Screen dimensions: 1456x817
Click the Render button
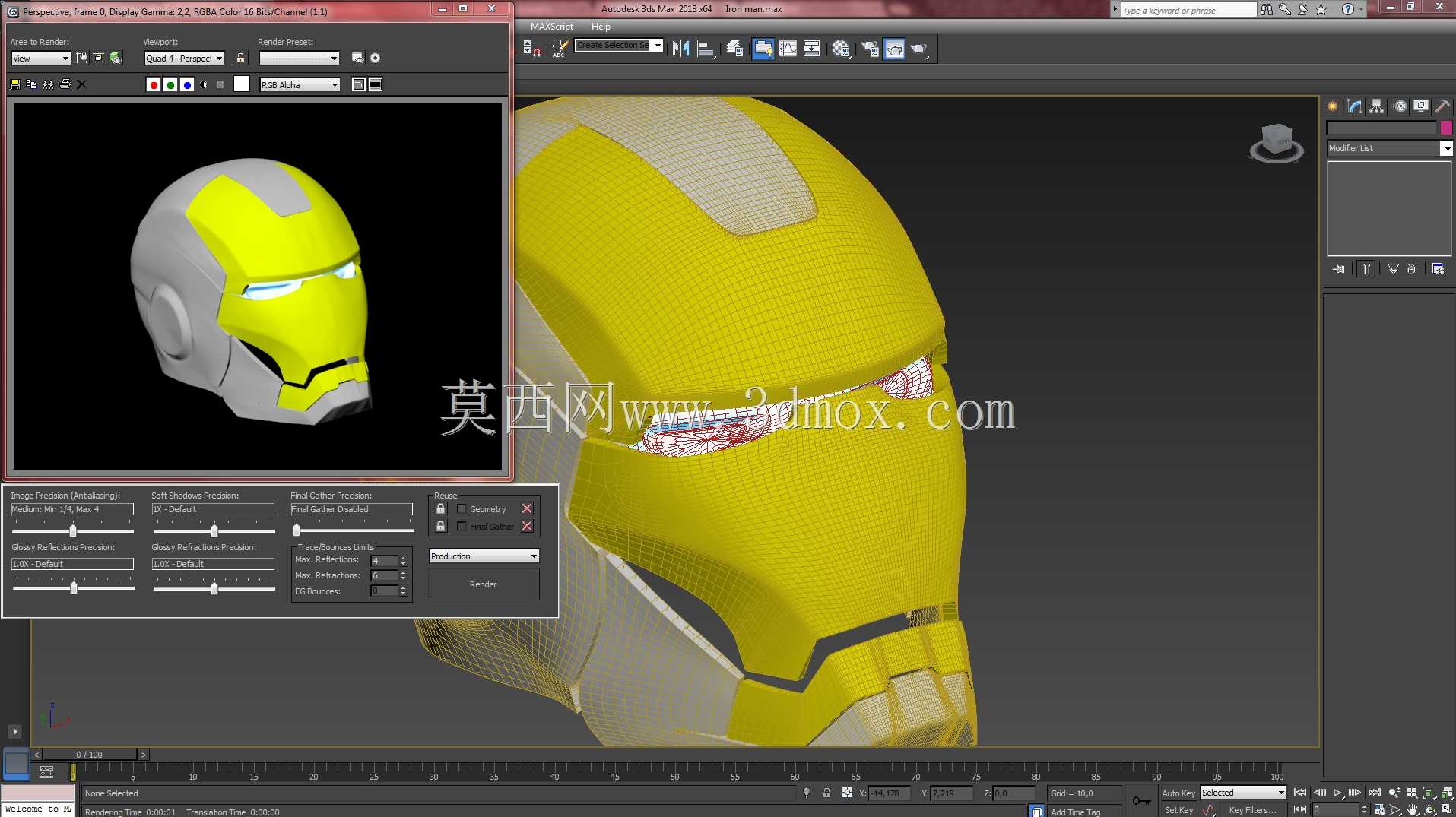[484, 584]
